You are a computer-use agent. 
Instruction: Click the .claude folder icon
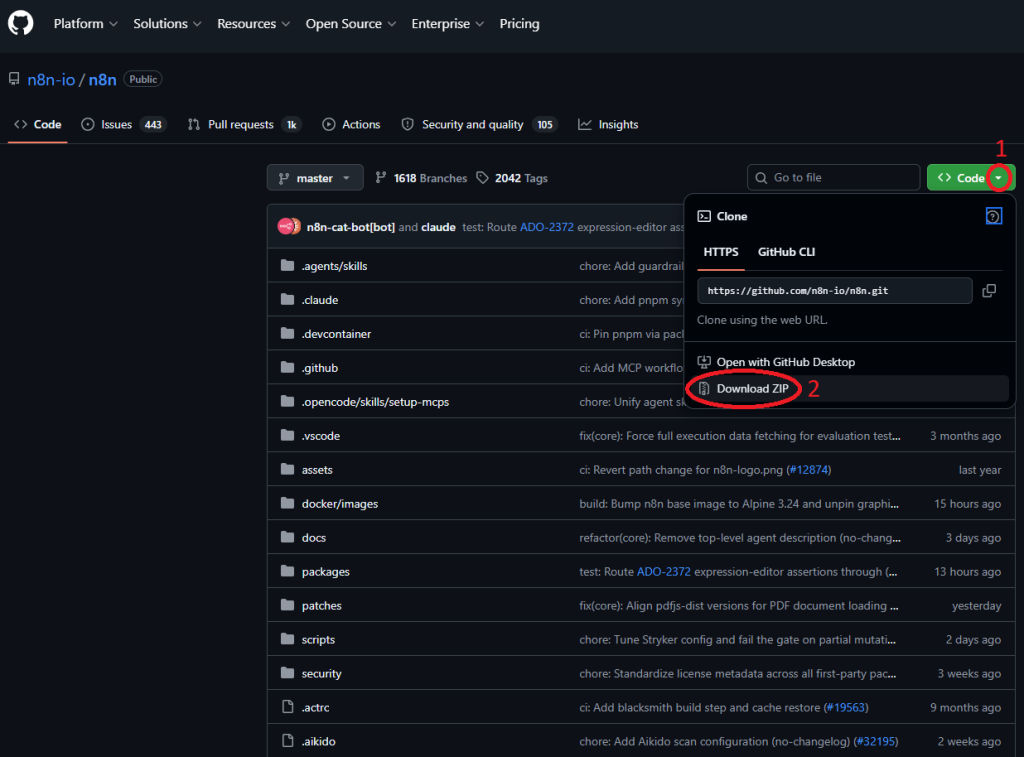[287, 299]
